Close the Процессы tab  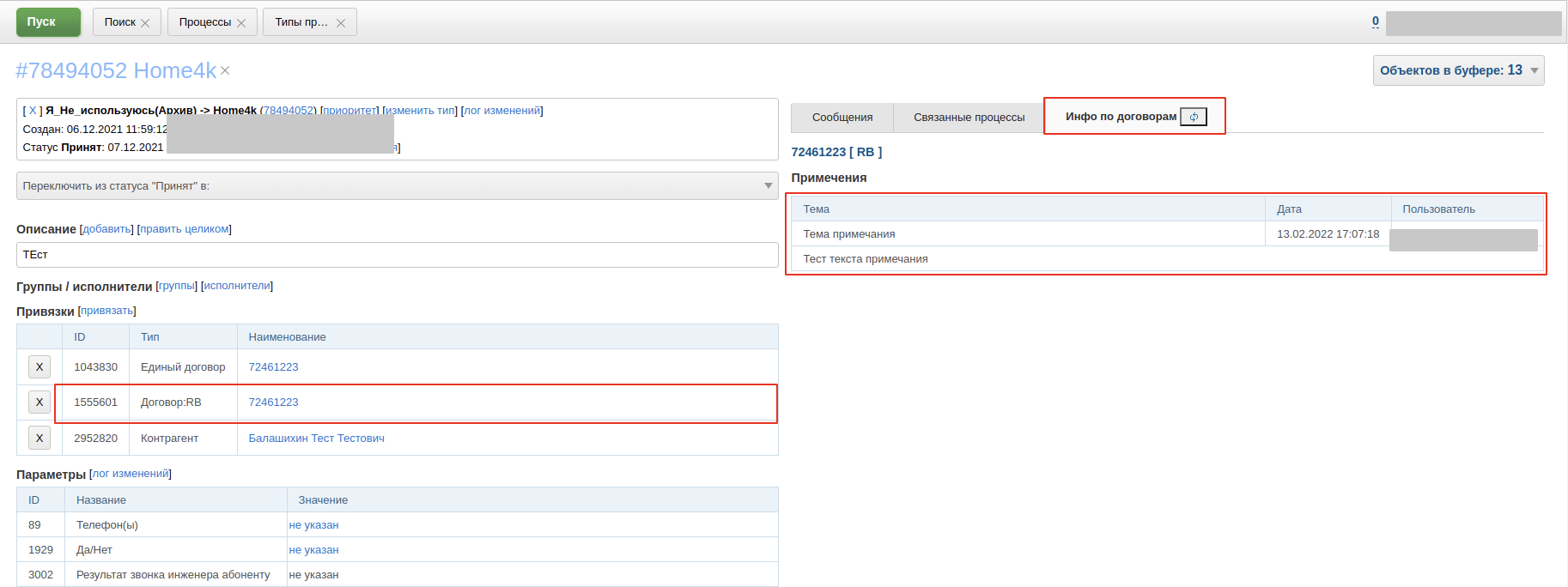[x=241, y=23]
